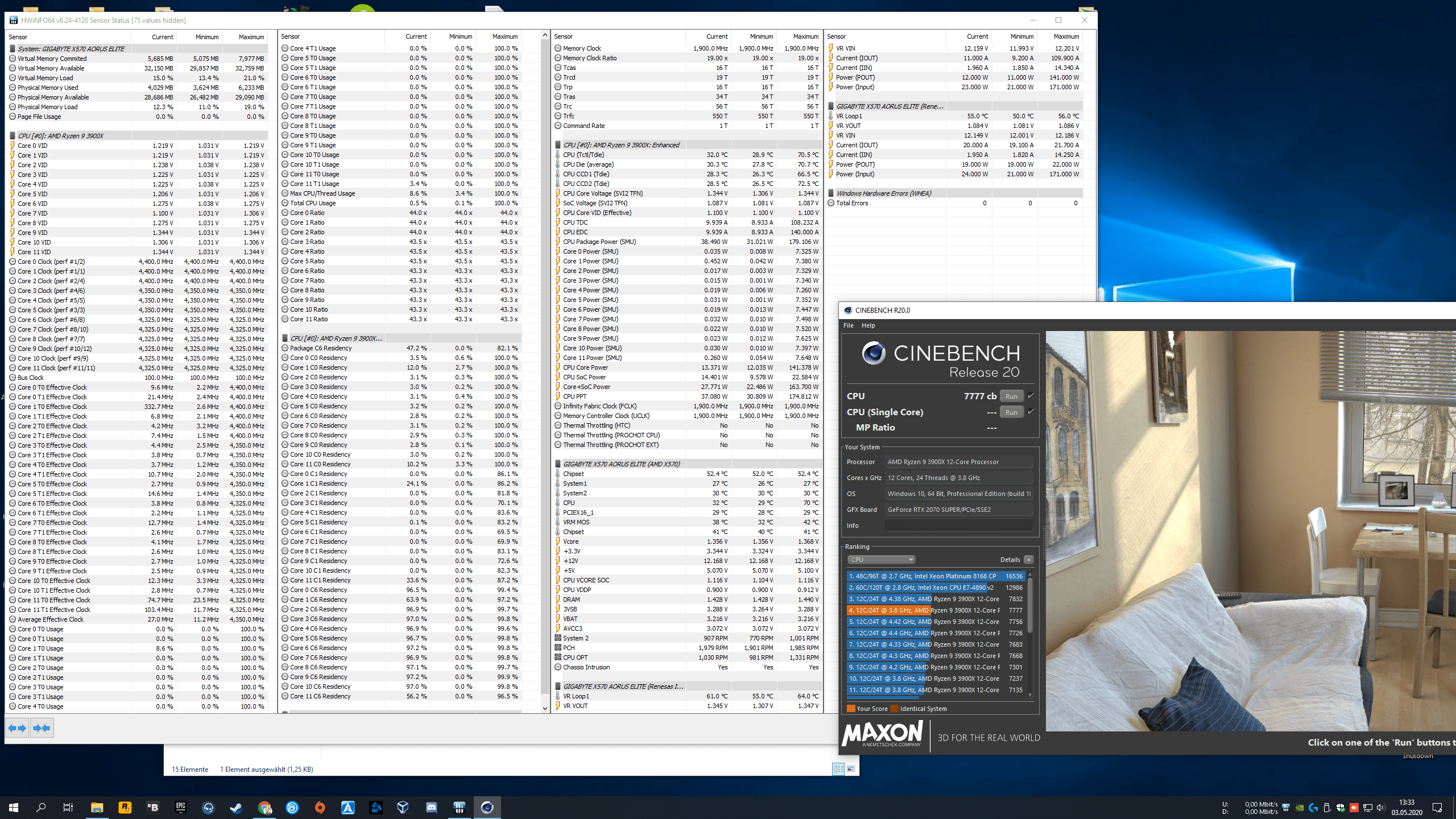Viewport: 1456px width, 819px height.
Task: Open the Cinebench Help menu
Action: (868, 325)
